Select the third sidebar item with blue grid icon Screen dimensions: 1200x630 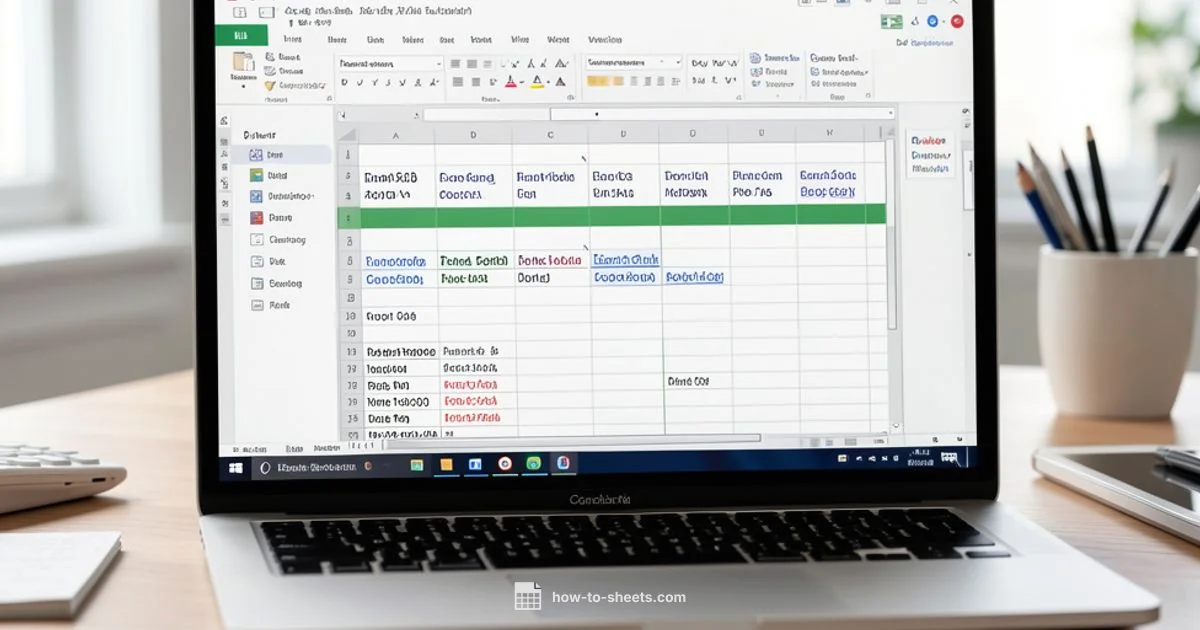click(x=257, y=197)
